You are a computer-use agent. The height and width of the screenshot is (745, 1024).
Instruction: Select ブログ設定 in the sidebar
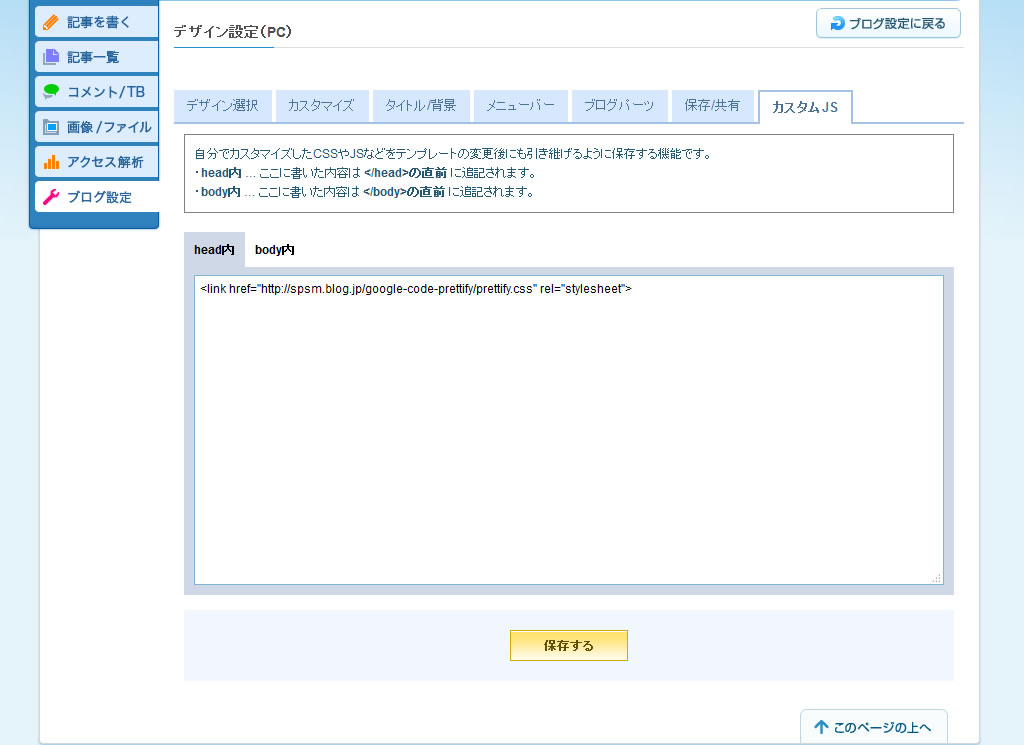pyautogui.click(x=97, y=197)
